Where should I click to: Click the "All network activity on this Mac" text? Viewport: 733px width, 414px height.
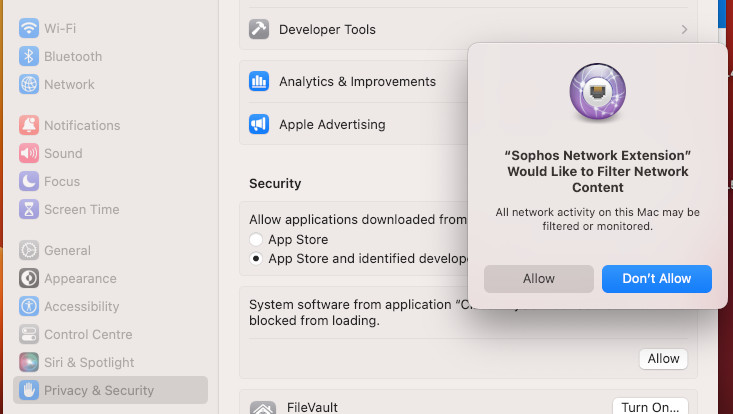click(597, 219)
